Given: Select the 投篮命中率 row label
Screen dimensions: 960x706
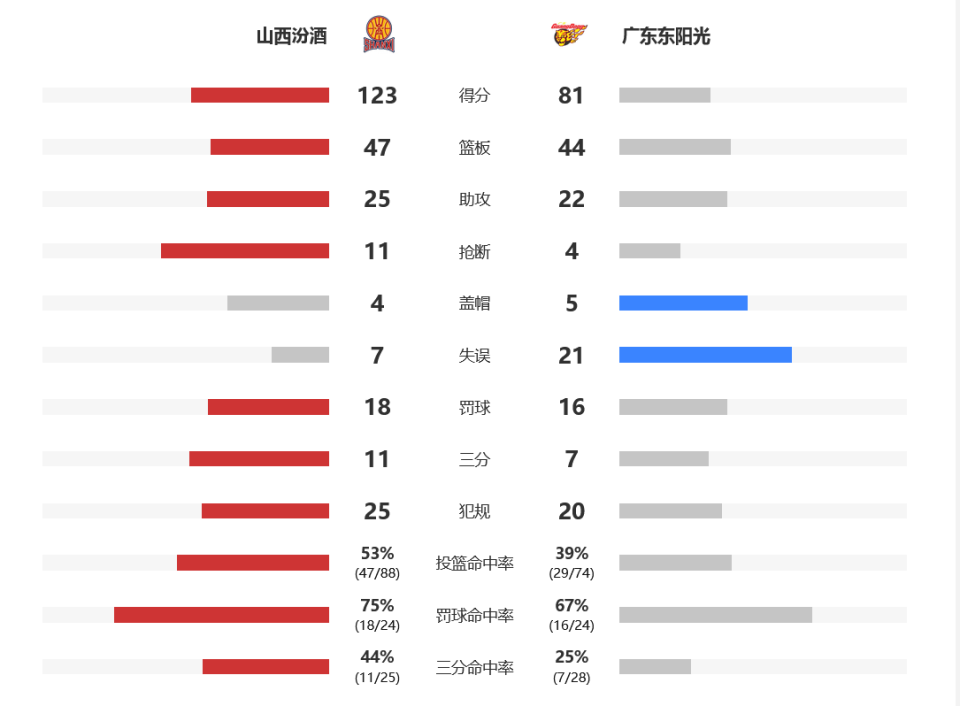Looking at the screenshot, I should (474, 563).
